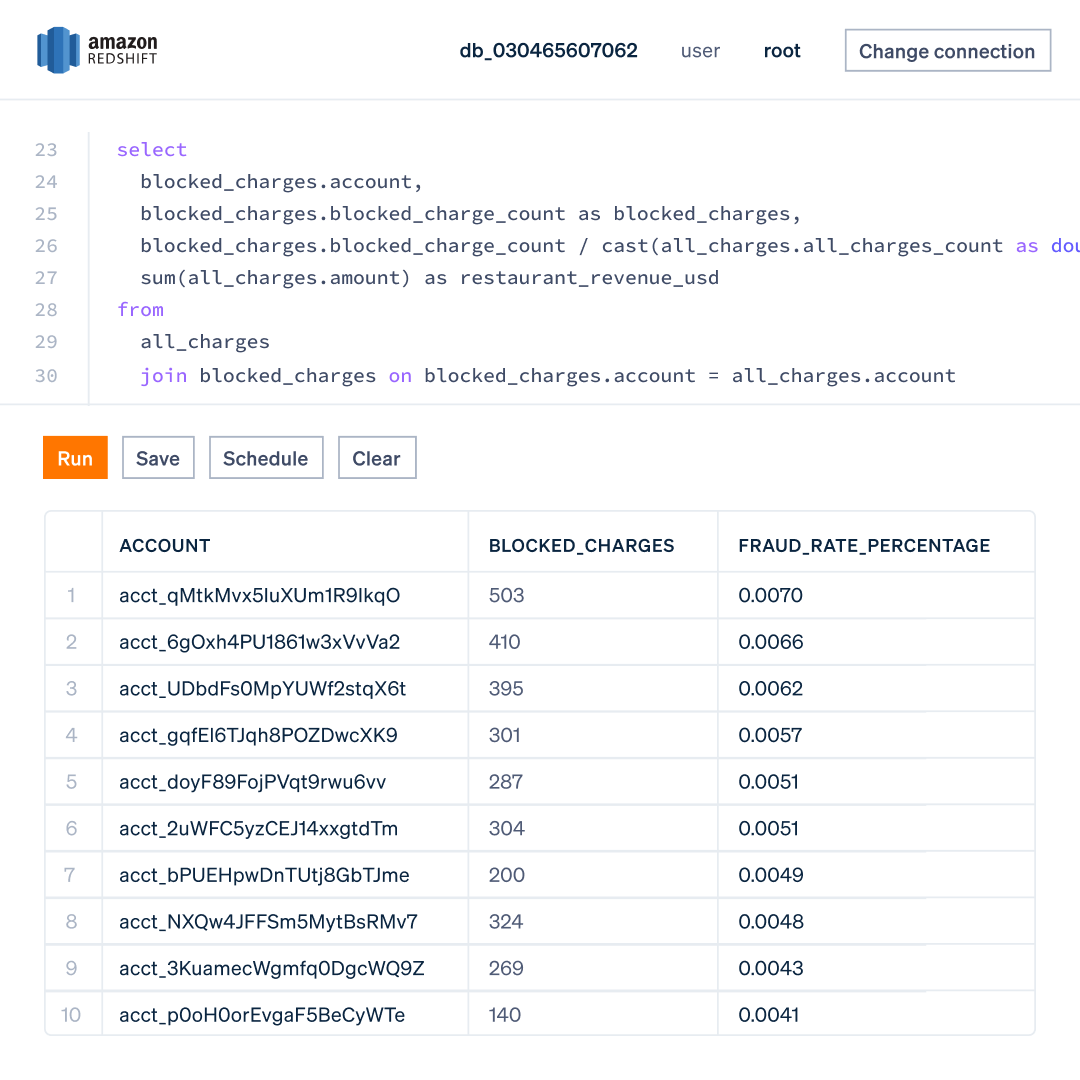Click line number 26 in gutter

46,246
